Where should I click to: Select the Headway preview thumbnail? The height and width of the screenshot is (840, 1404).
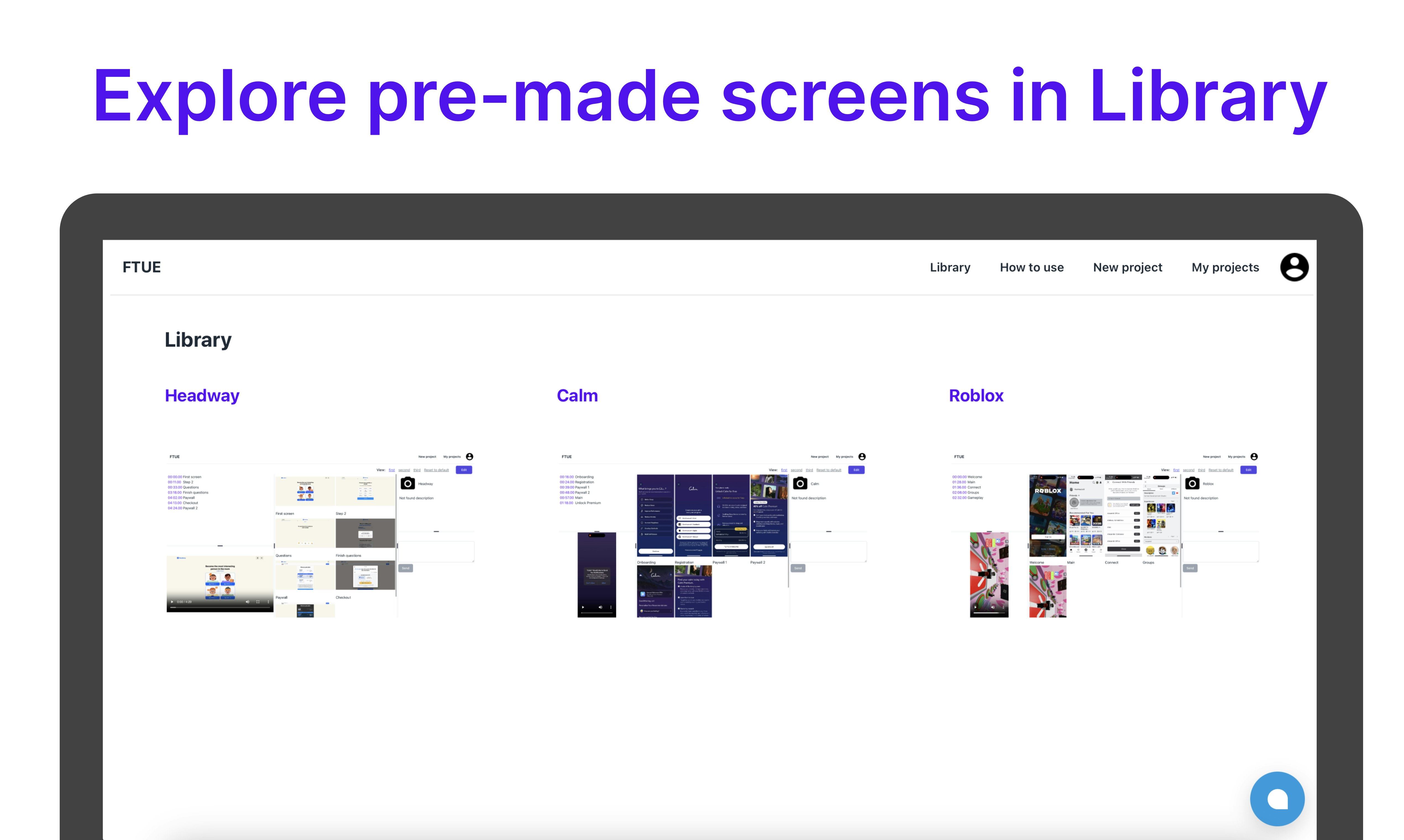coord(320,534)
